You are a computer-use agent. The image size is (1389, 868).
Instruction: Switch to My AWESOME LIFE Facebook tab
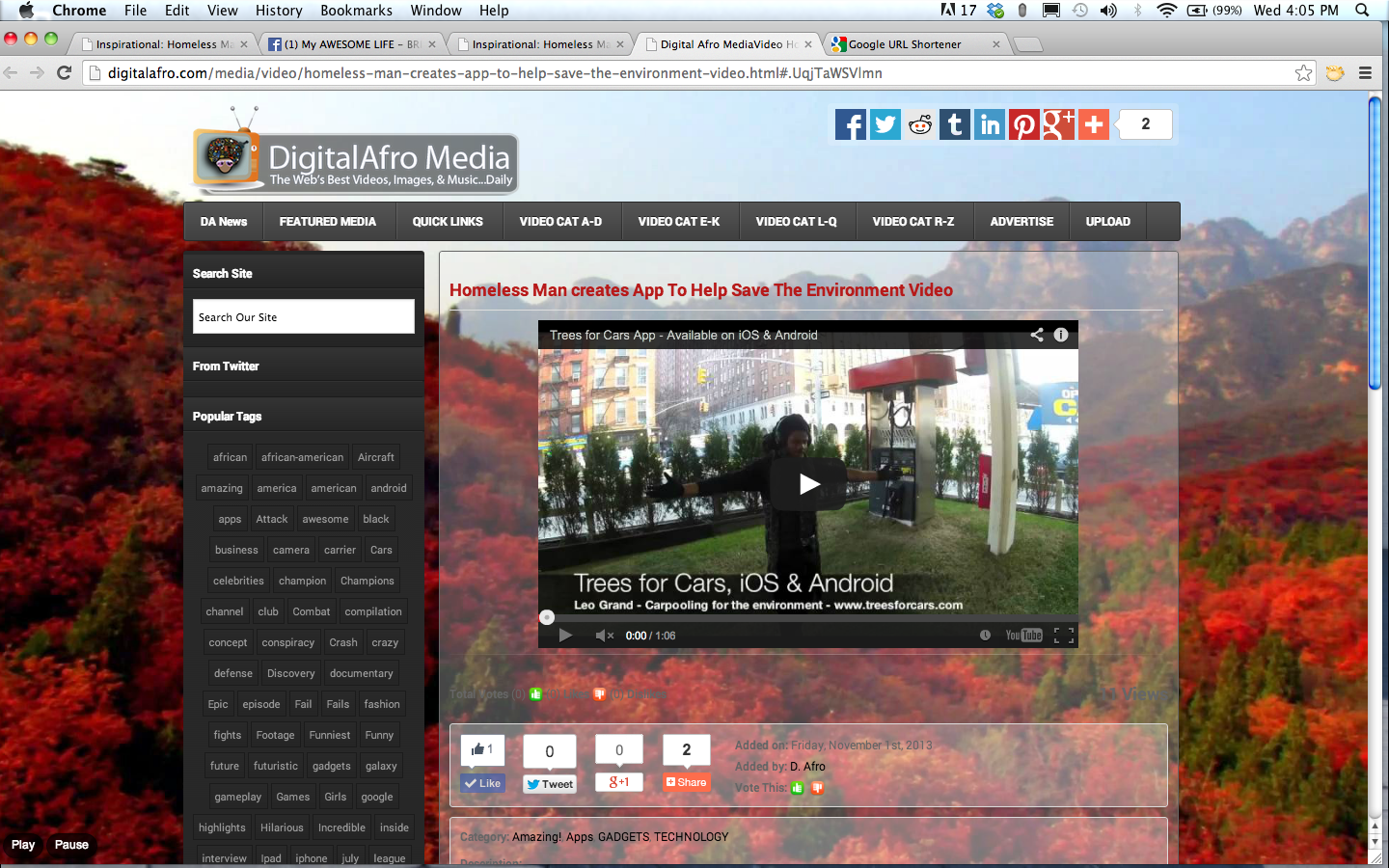tap(352, 44)
